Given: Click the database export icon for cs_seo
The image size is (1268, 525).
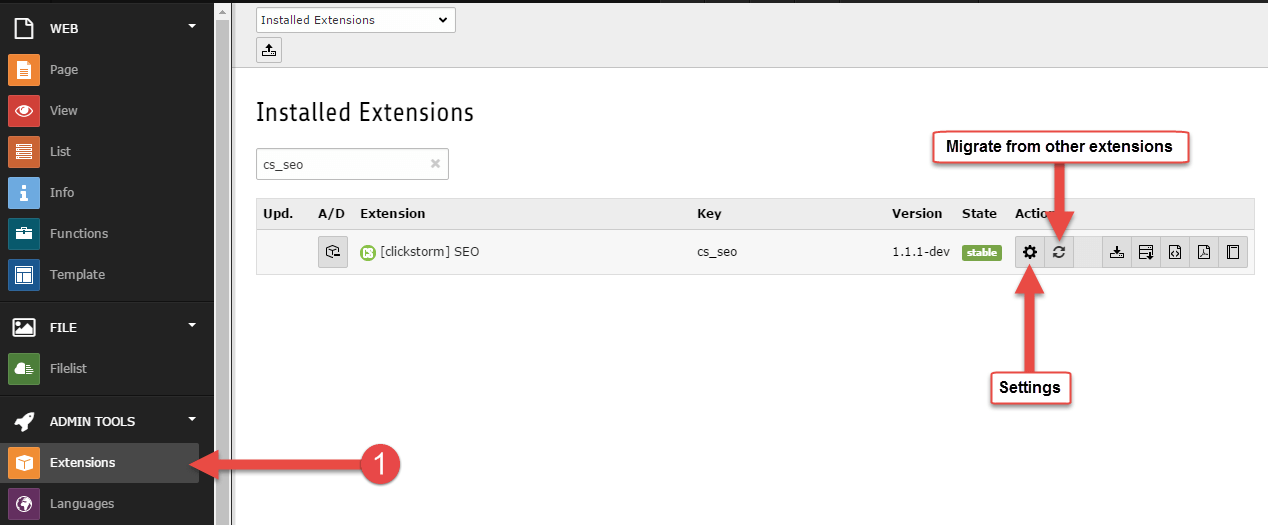Looking at the screenshot, I should pyautogui.click(x=1146, y=253).
